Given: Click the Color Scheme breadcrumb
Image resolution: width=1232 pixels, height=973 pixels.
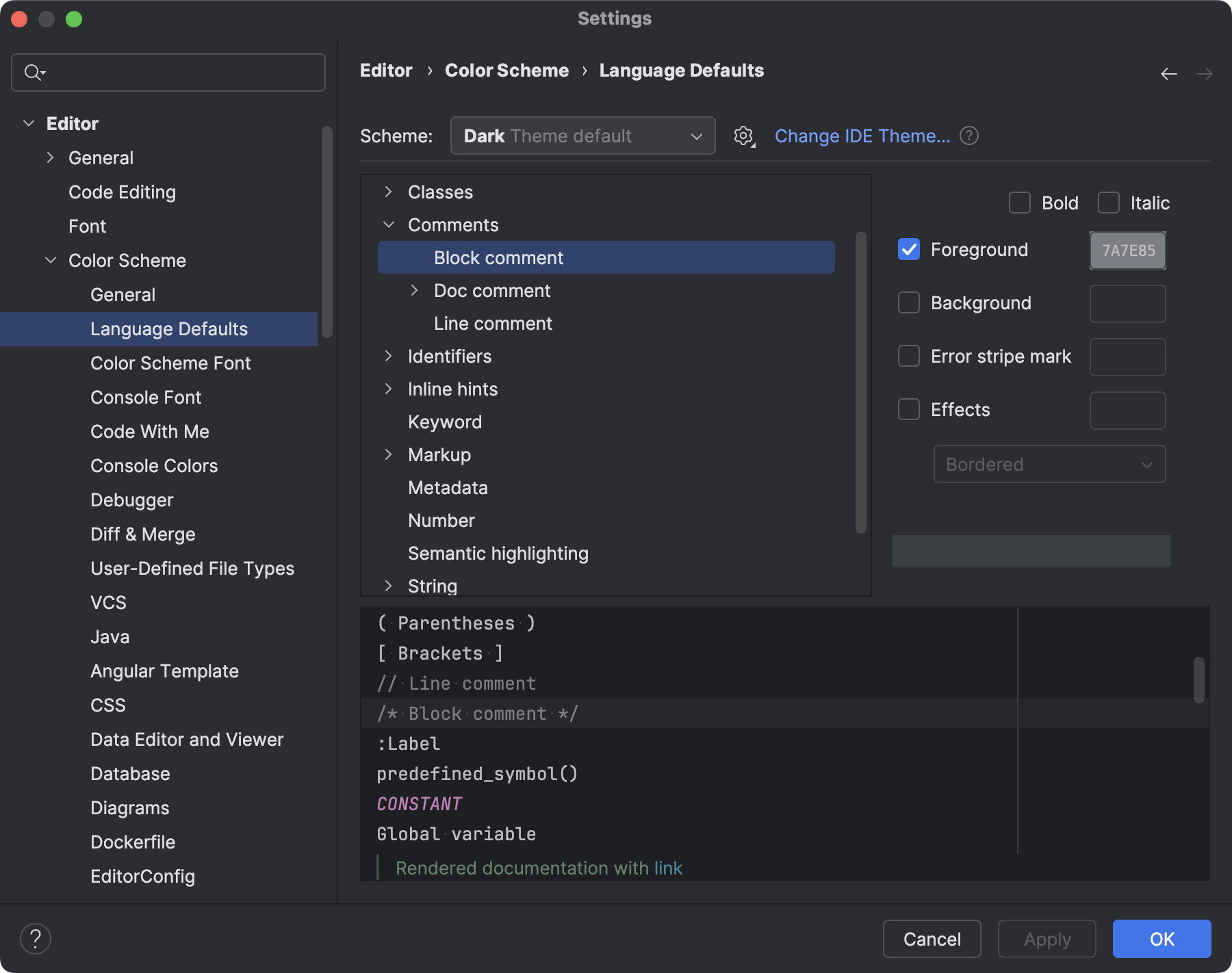Looking at the screenshot, I should 506,70.
